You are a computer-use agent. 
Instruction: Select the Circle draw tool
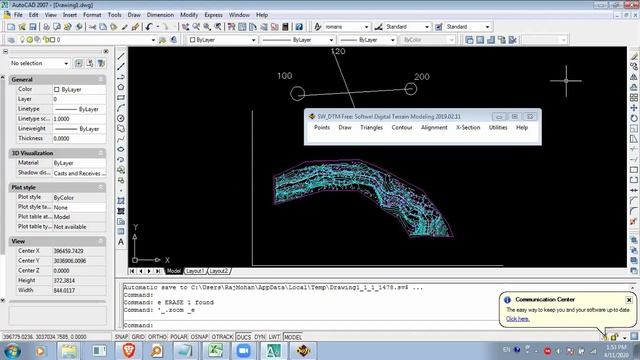[121, 118]
